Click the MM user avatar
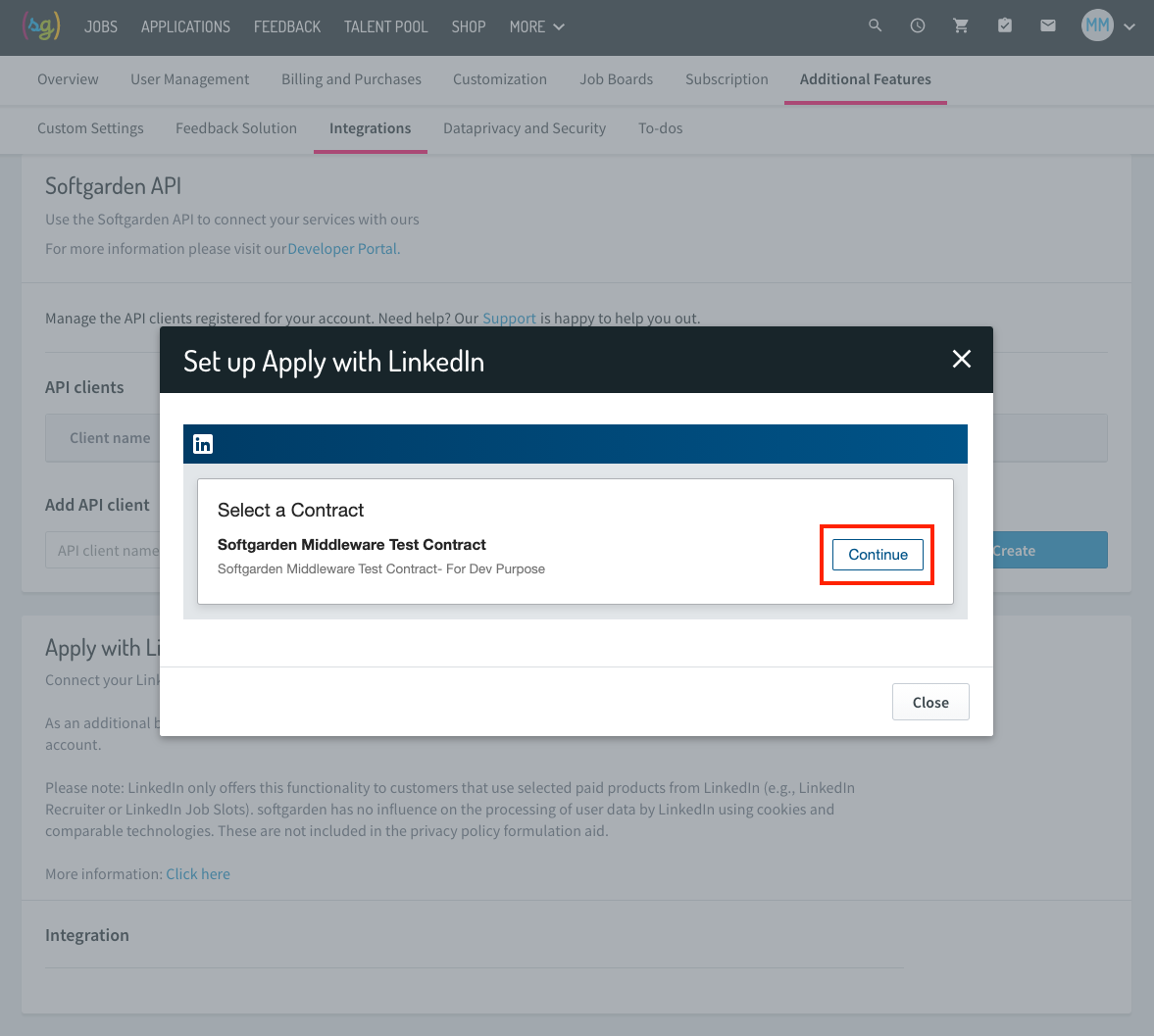Screen dimensions: 1154x1036 pyautogui.click(x=1097, y=25)
